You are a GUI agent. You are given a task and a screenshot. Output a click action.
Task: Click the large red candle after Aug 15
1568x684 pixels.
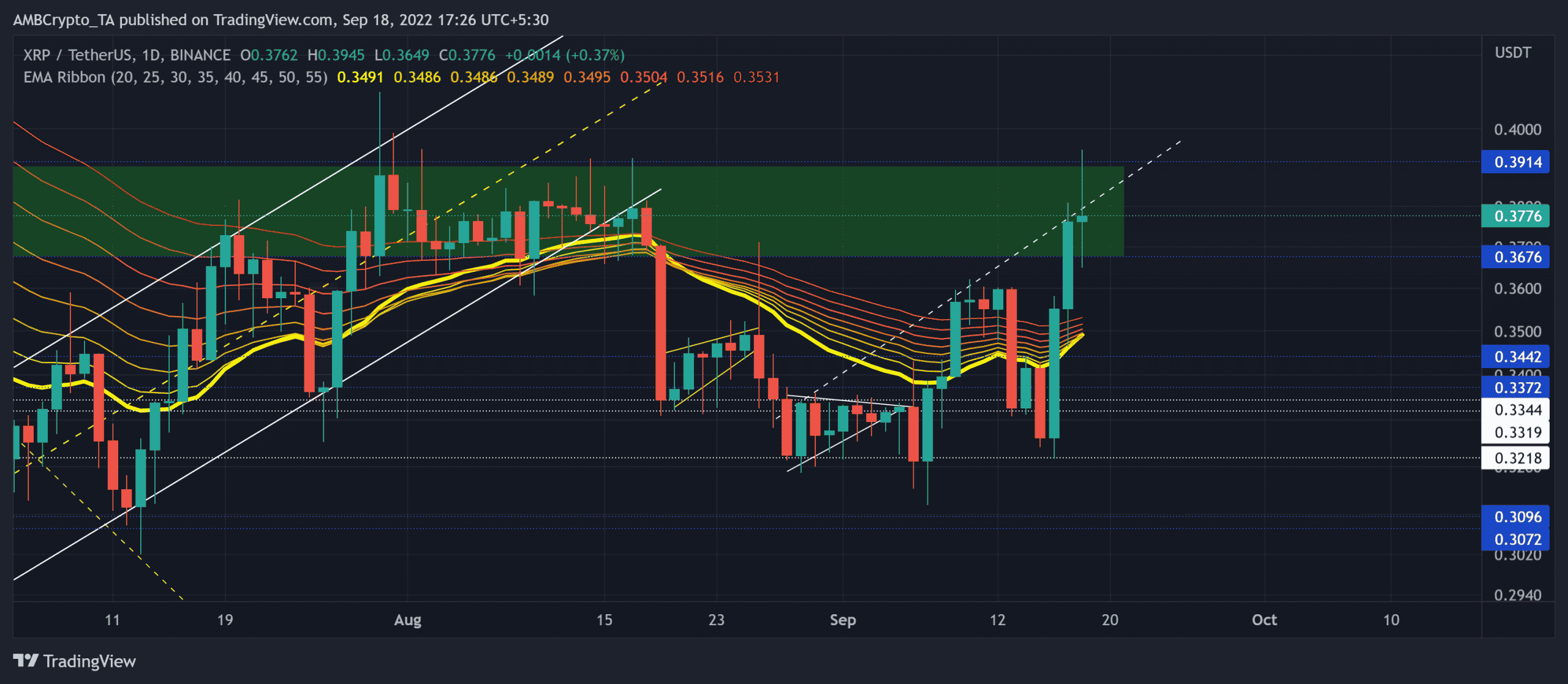(x=660, y=323)
